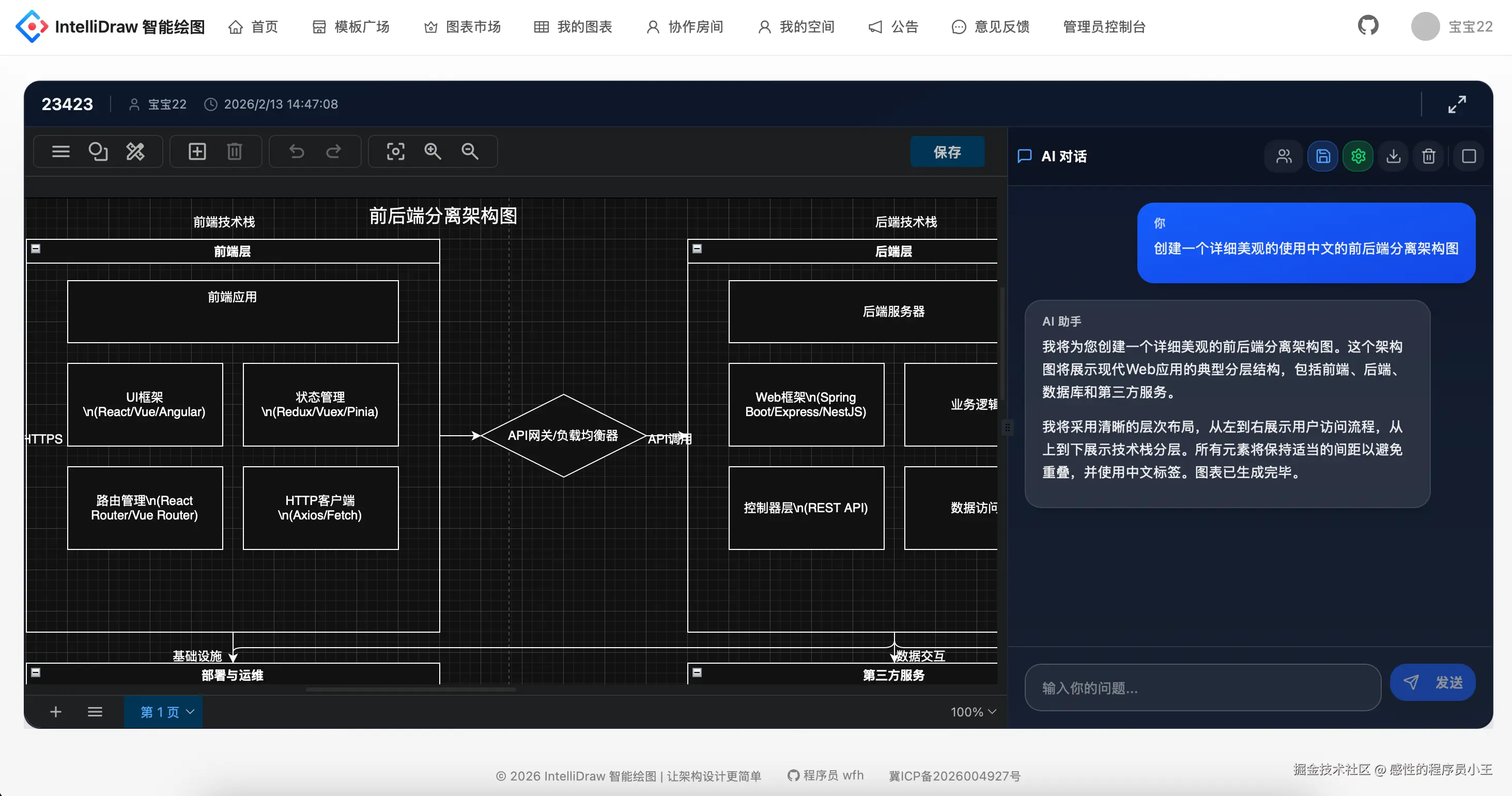Click the download icon in AI chat header
Screen dimensions: 1512x796
coord(1393,156)
